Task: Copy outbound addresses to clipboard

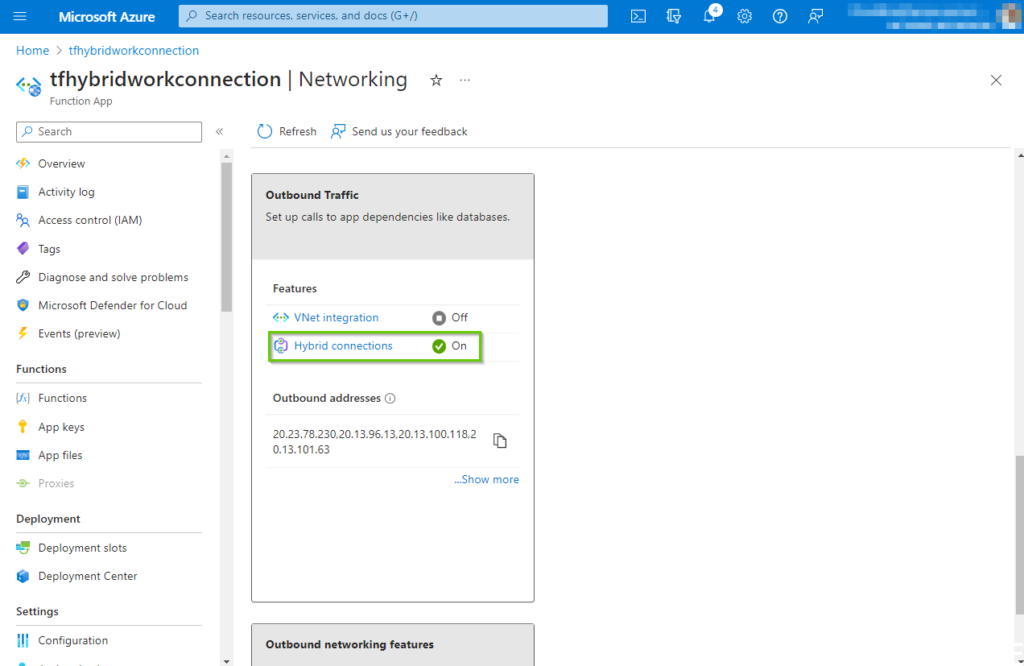Action: tap(500, 441)
